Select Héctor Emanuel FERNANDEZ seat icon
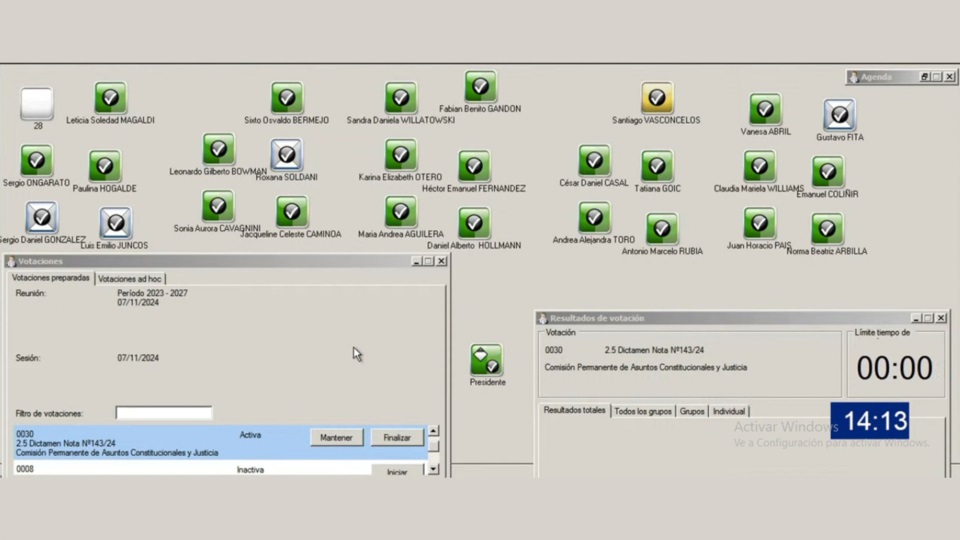 tap(474, 166)
